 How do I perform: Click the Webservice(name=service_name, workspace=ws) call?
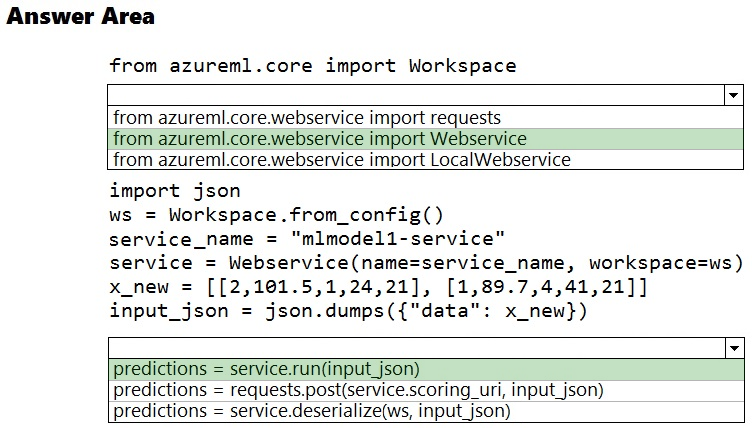[486, 263]
